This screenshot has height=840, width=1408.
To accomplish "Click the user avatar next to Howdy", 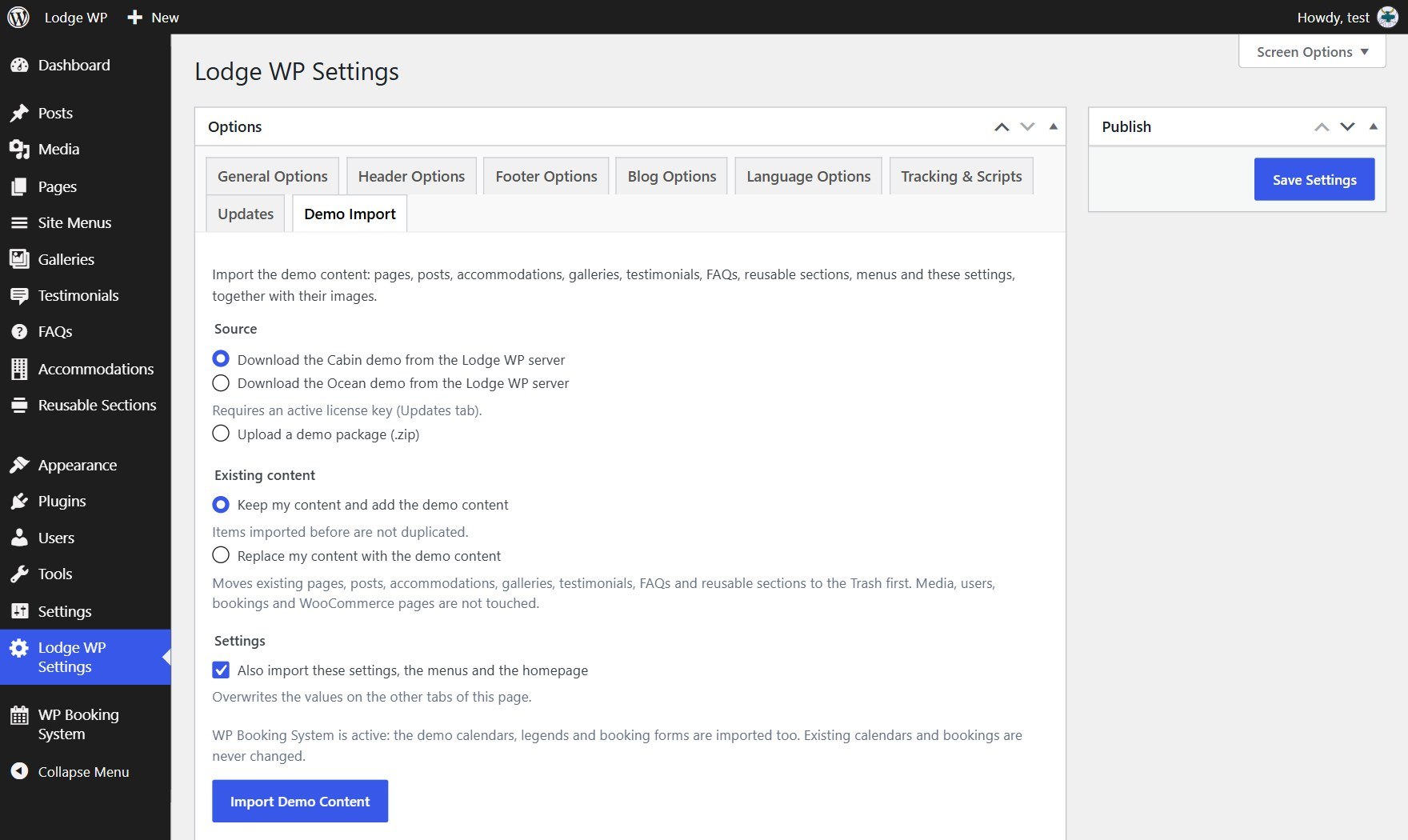I will [x=1387, y=18].
